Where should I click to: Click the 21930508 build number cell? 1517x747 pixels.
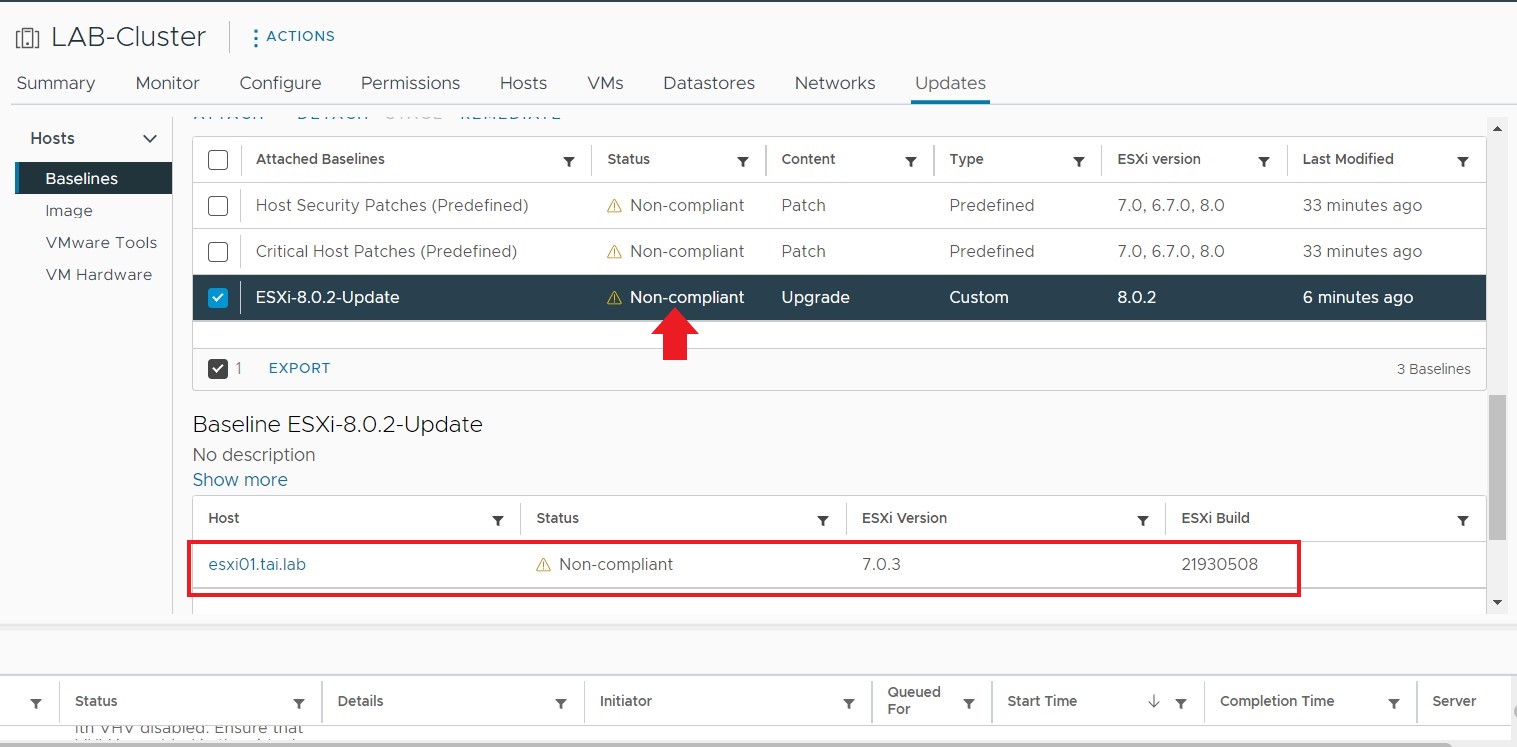[x=1219, y=564]
